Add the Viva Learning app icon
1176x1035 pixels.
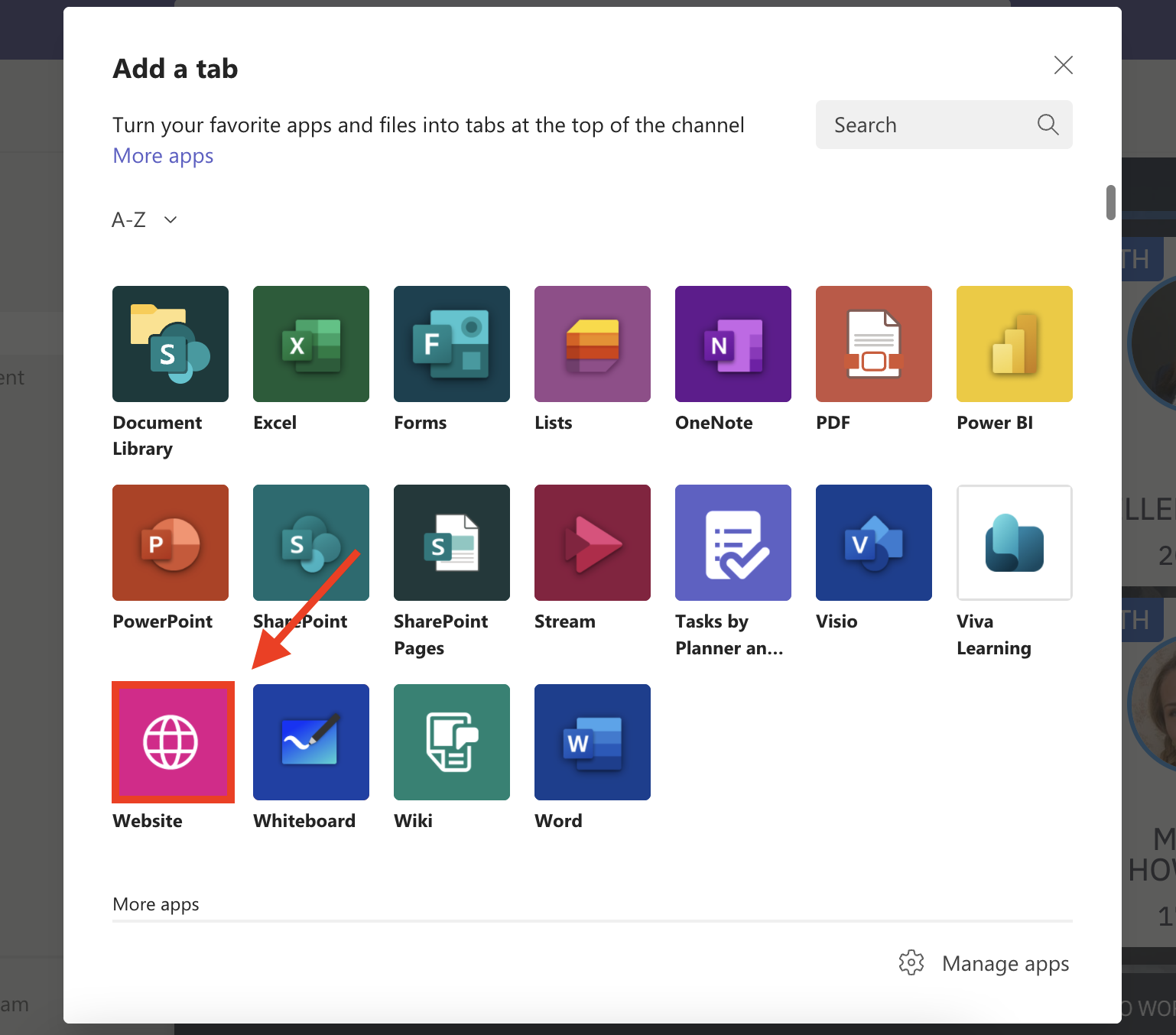[1015, 543]
